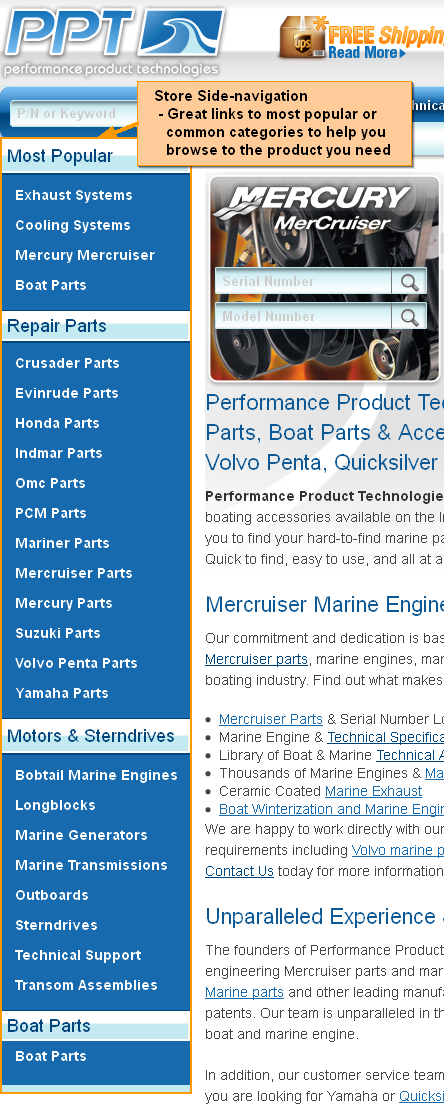Click the Read More arrow link

point(366,53)
